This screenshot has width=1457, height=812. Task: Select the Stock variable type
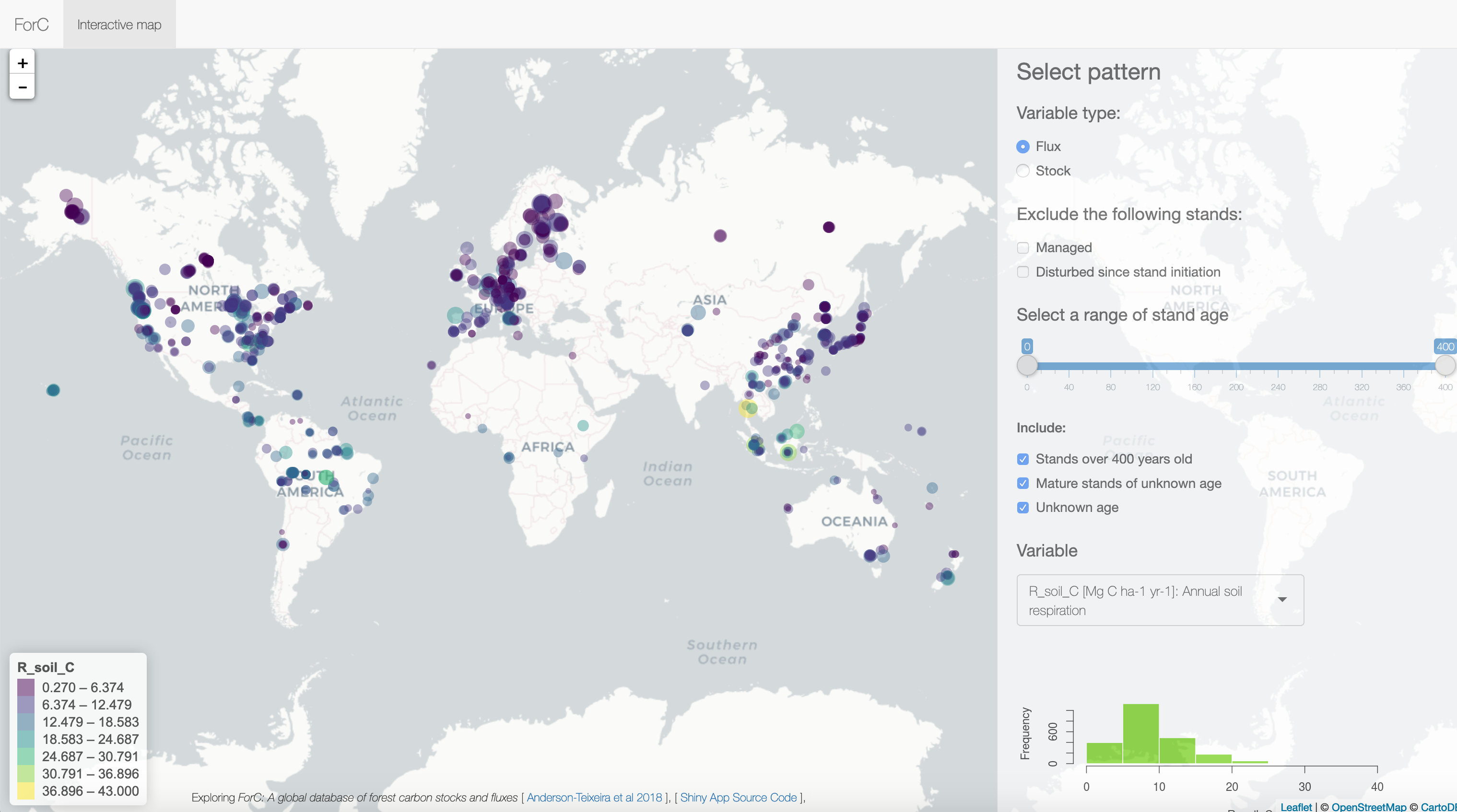[x=1022, y=171]
